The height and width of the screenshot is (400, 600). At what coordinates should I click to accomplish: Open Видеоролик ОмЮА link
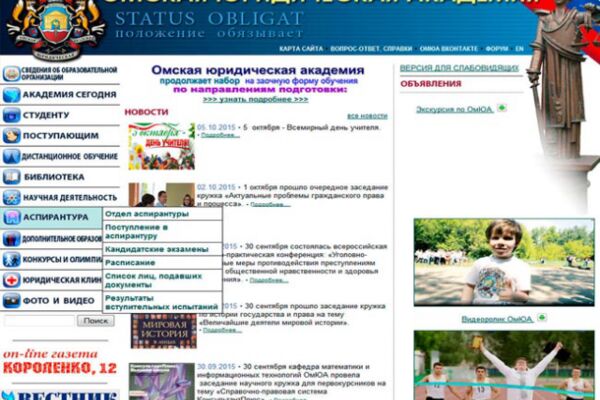[497, 319]
